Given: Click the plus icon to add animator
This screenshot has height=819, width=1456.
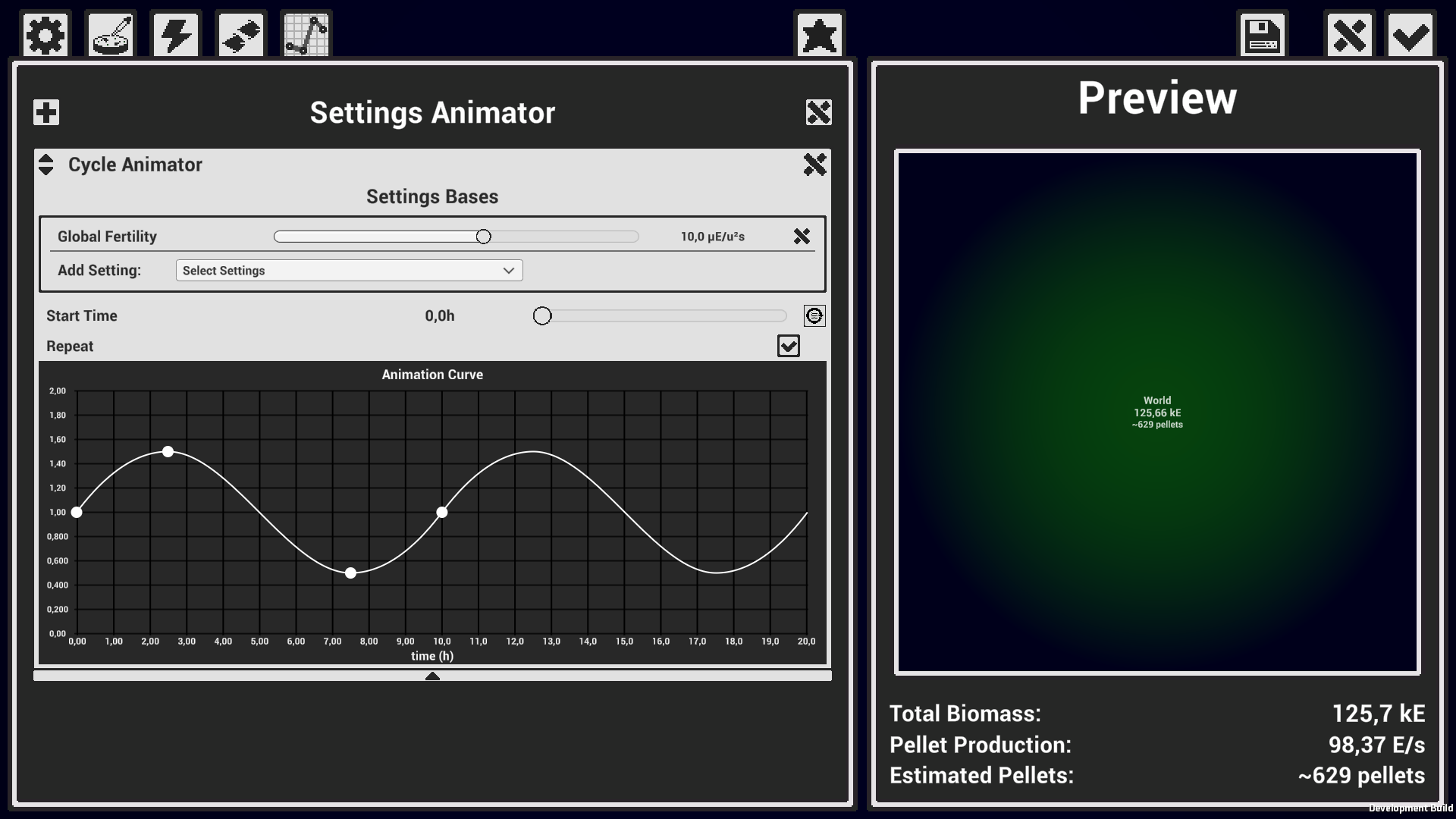Looking at the screenshot, I should click(46, 112).
